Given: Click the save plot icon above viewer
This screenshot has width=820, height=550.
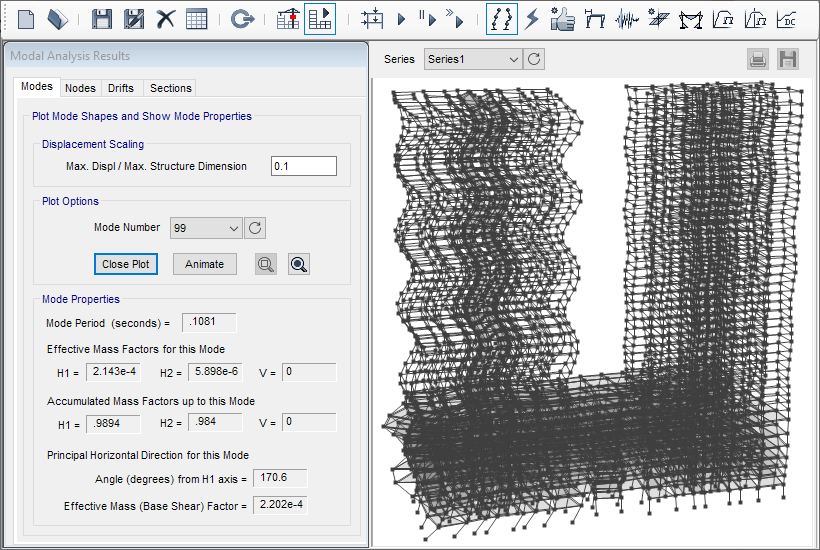Looking at the screenshot, I should click(788, 59).
